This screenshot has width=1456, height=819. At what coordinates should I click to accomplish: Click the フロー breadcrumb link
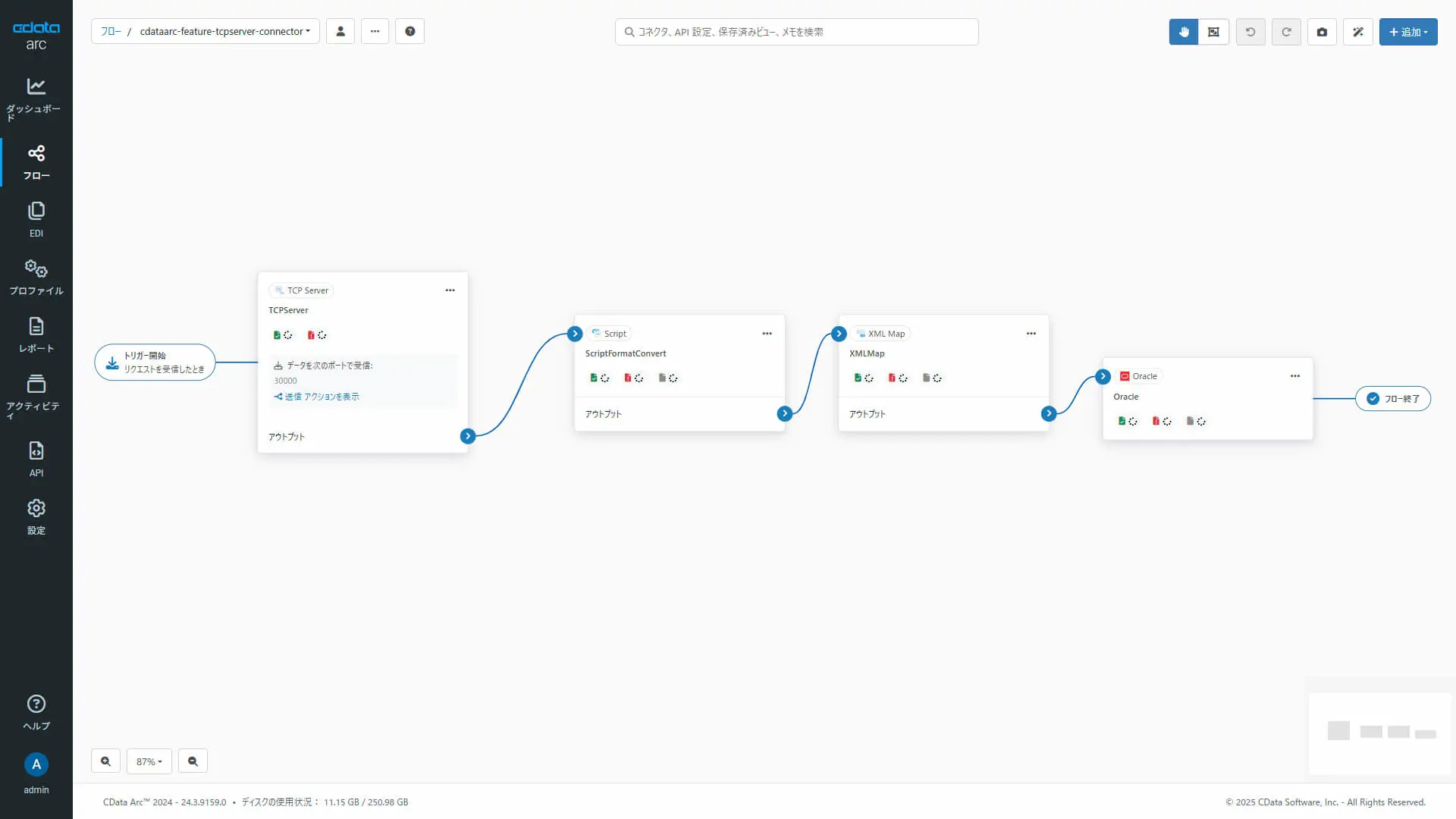coord(111,31)
